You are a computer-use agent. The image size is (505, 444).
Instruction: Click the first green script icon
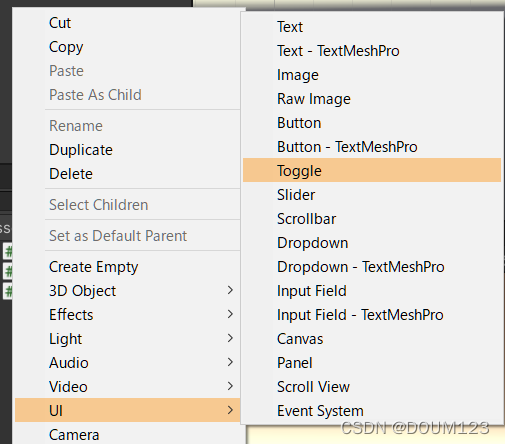8,251
